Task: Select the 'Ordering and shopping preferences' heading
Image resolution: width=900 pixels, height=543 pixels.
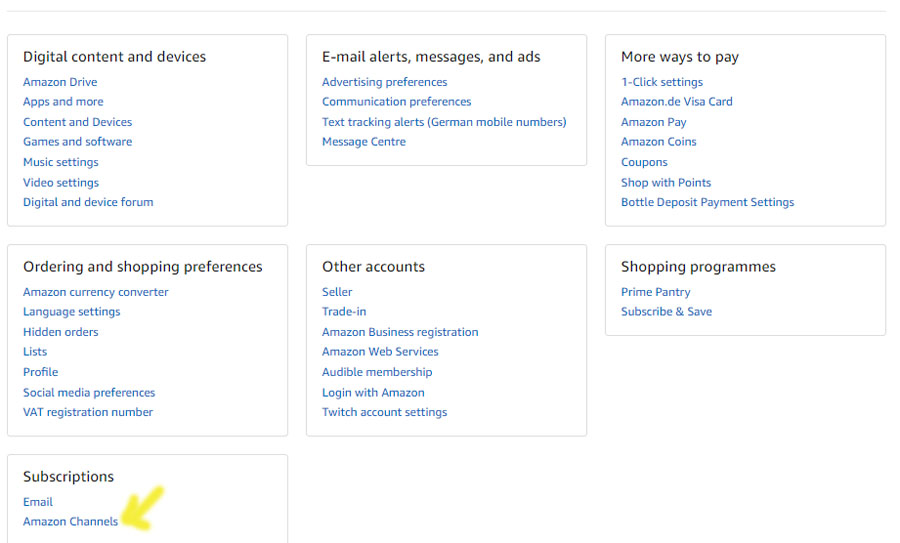Action: [142, 267]
